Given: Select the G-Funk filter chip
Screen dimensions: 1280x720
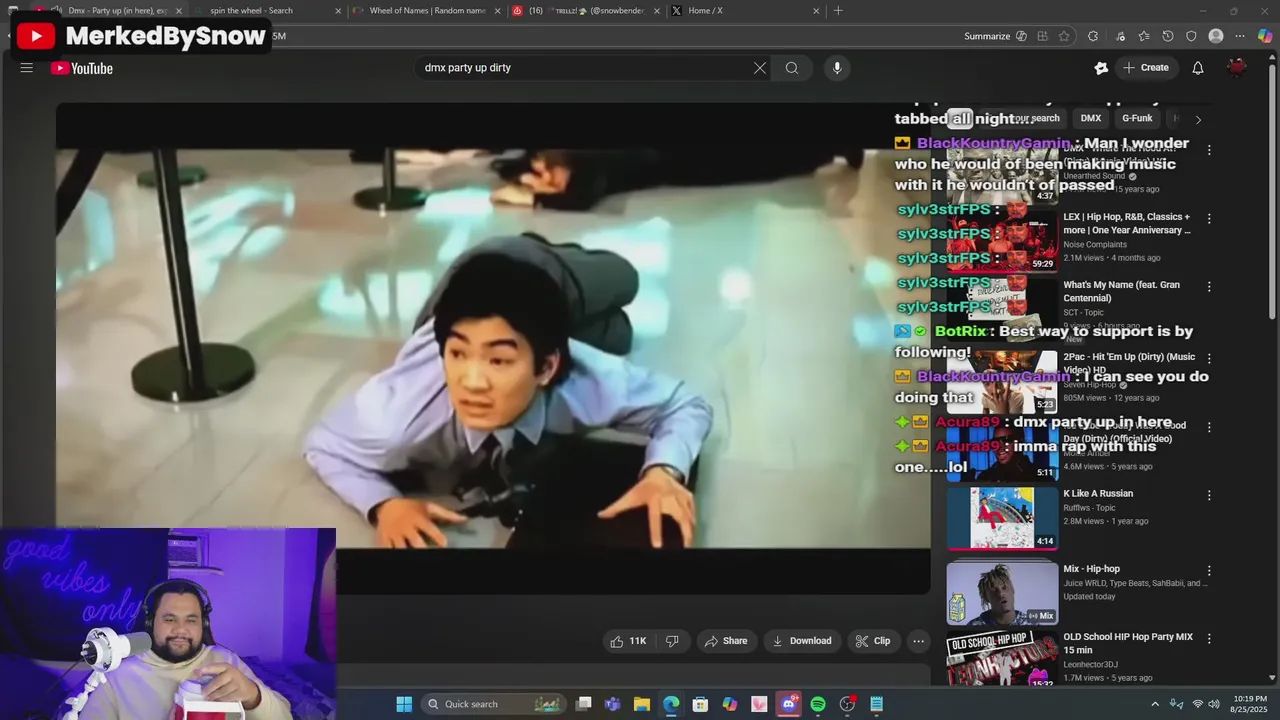Looking at the screenshot, I should point(1137,118).
